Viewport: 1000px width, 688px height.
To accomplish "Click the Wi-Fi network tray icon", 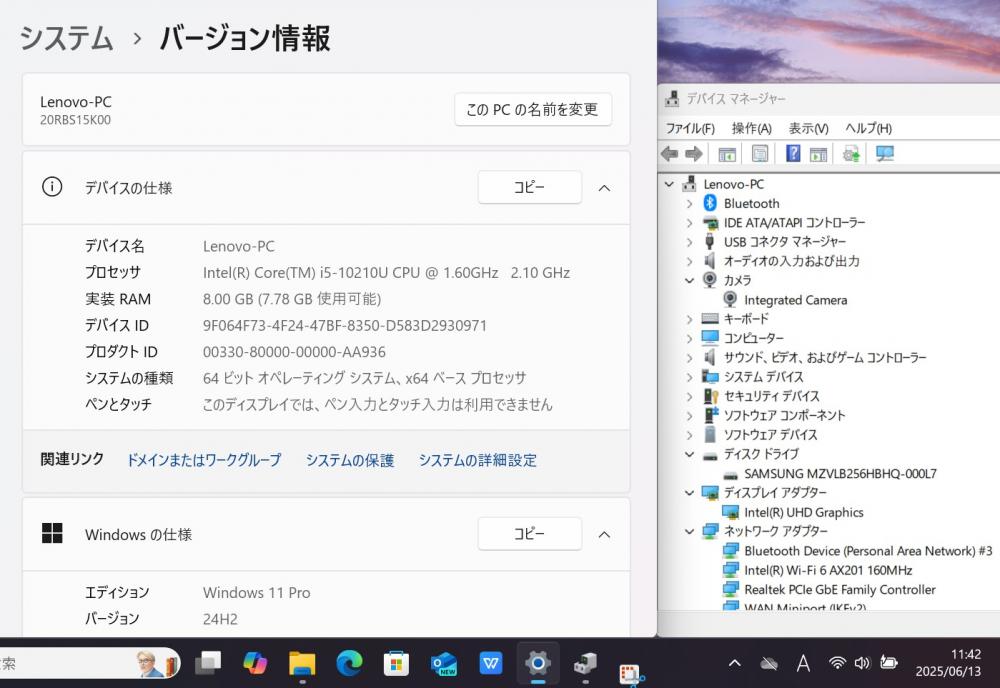I will click(x=837, y=664).
